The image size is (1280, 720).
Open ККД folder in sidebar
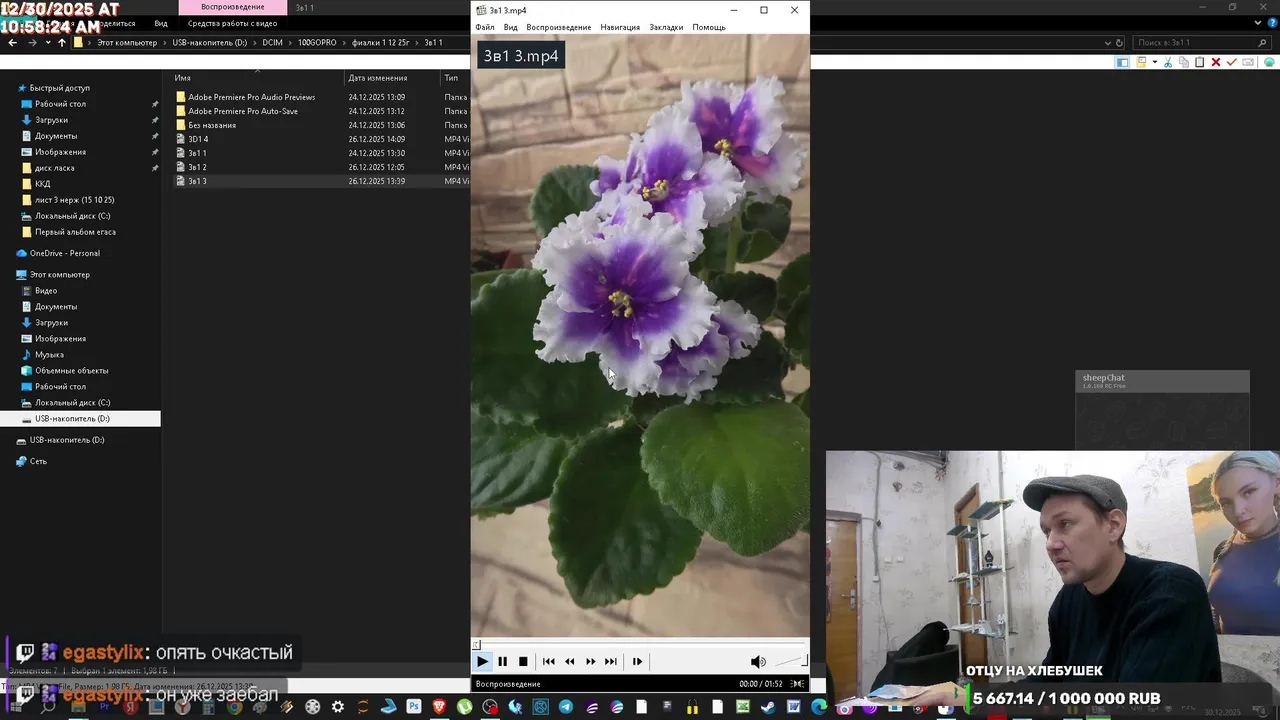(x=42, y=184)
